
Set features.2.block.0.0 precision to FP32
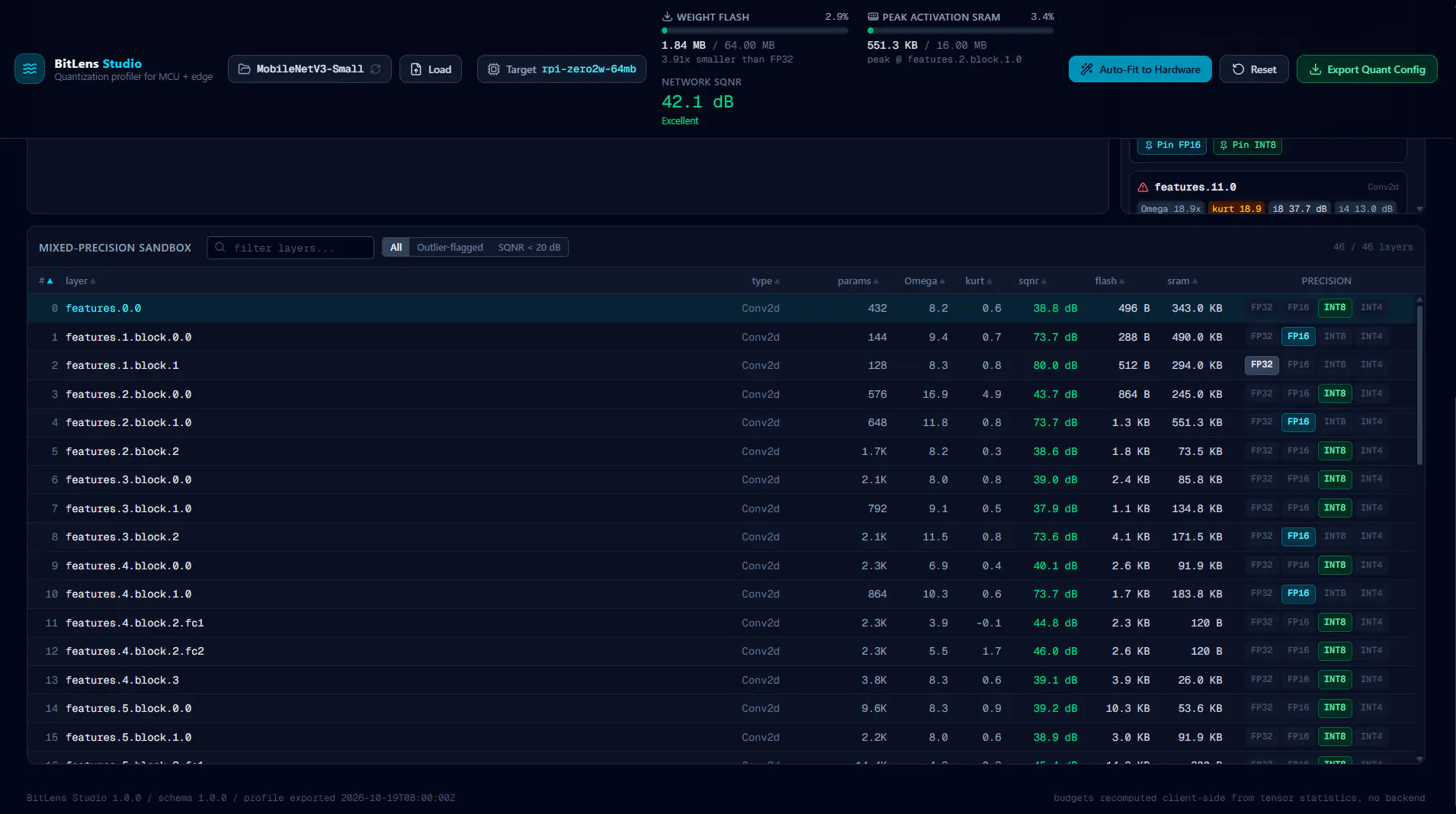[1262, 394]
